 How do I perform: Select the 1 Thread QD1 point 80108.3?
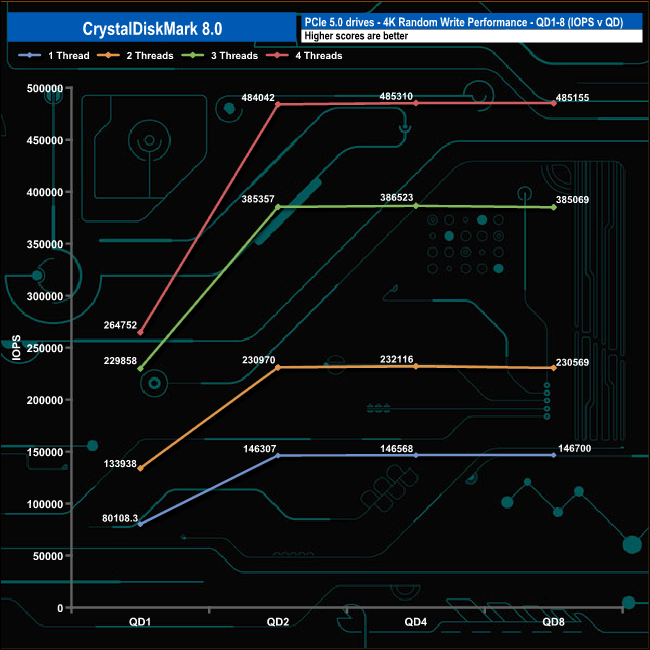(141, 524)
